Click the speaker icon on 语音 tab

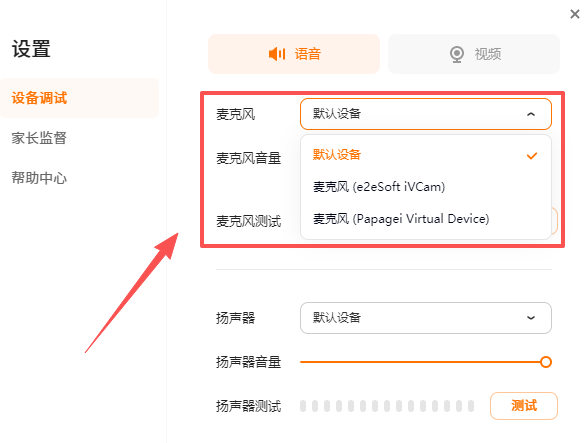277,54
